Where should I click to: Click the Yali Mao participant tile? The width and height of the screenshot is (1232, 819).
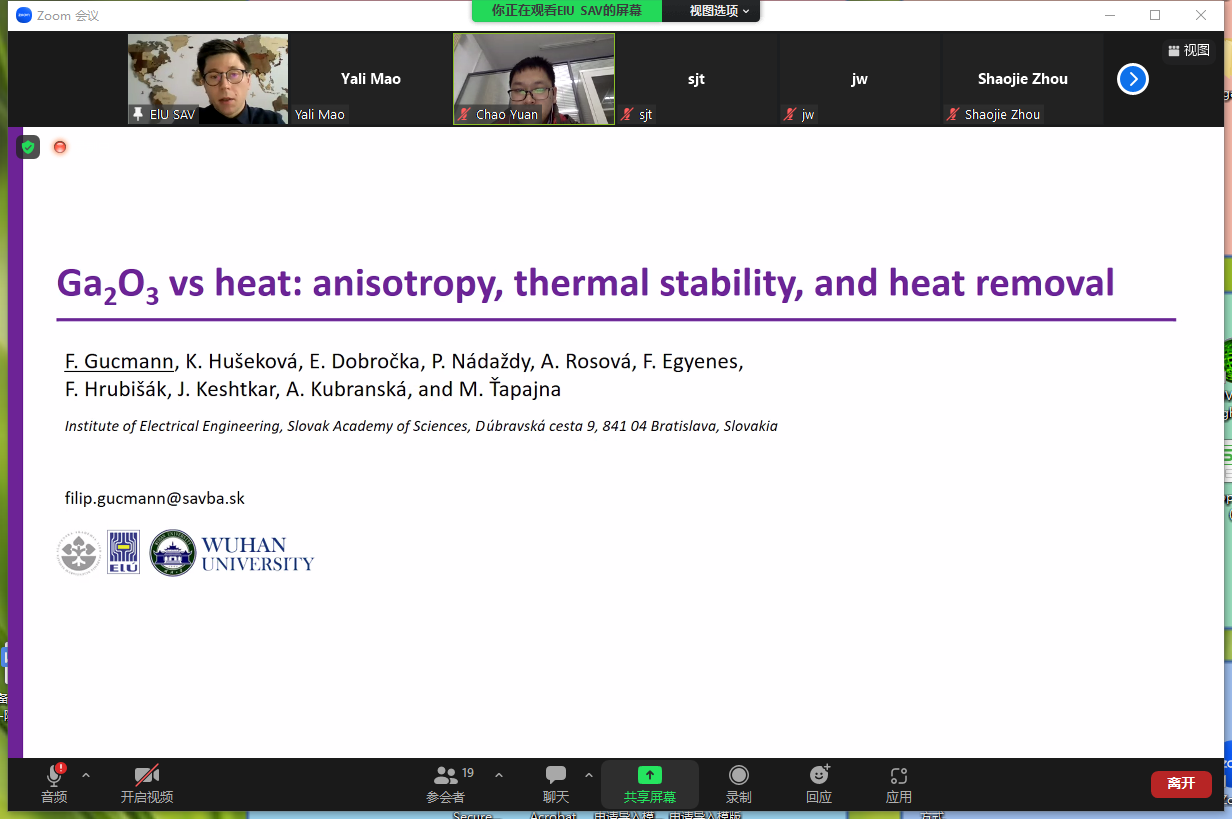pyautogui.click(x=370, y=79)
